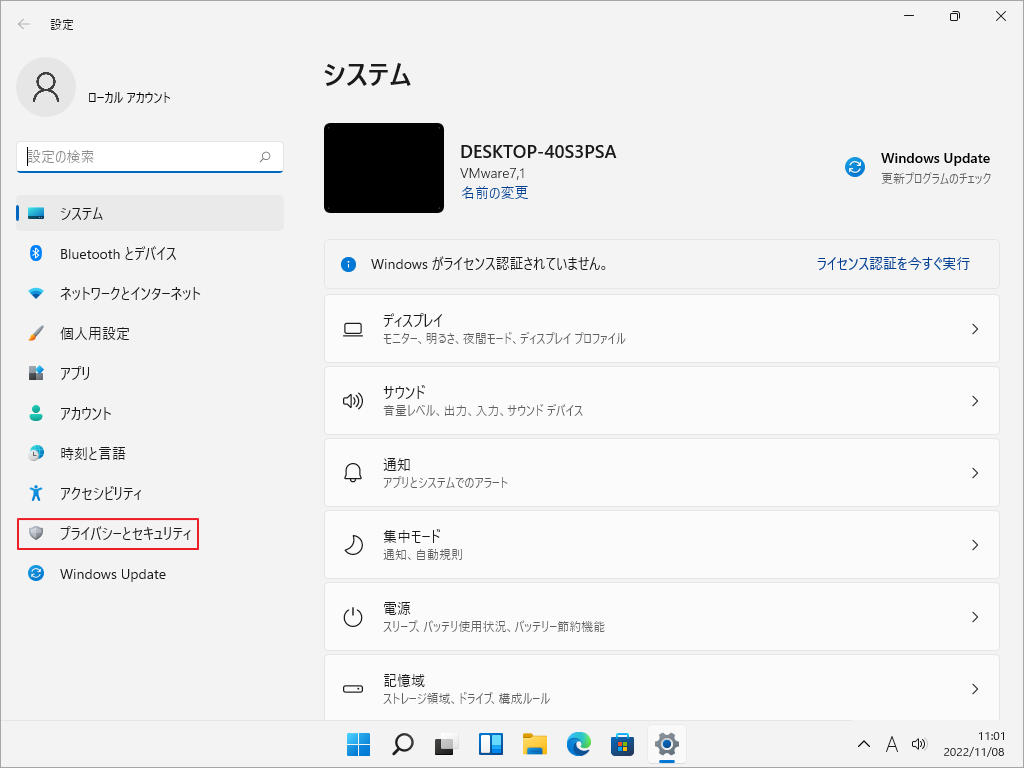Click the 名前の変更 link
The width and height of the screenshot is (1024, 768).
point(494,193)
